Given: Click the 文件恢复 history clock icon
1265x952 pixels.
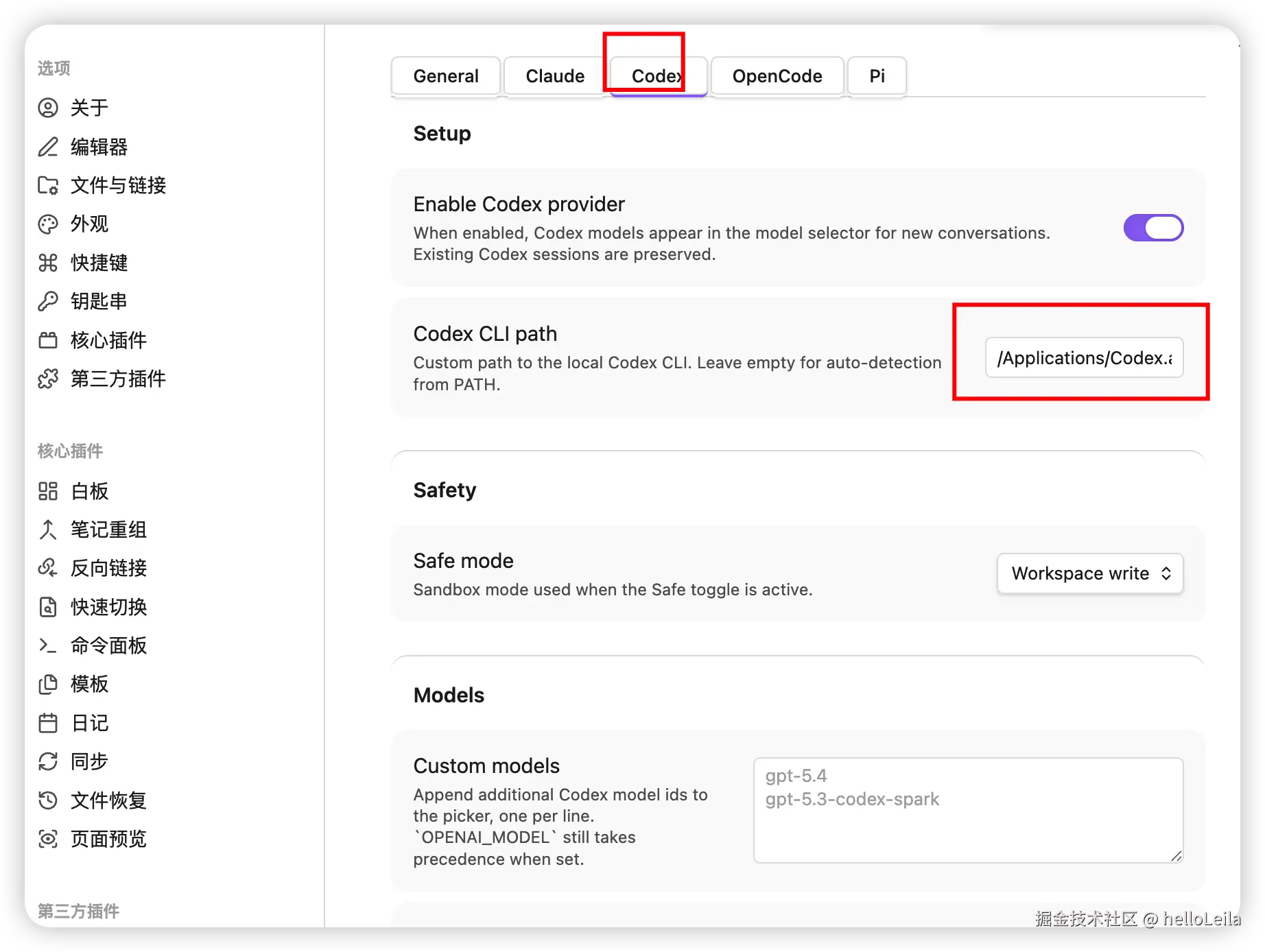Looking at the screenshot, I should (x=48, y=800).
